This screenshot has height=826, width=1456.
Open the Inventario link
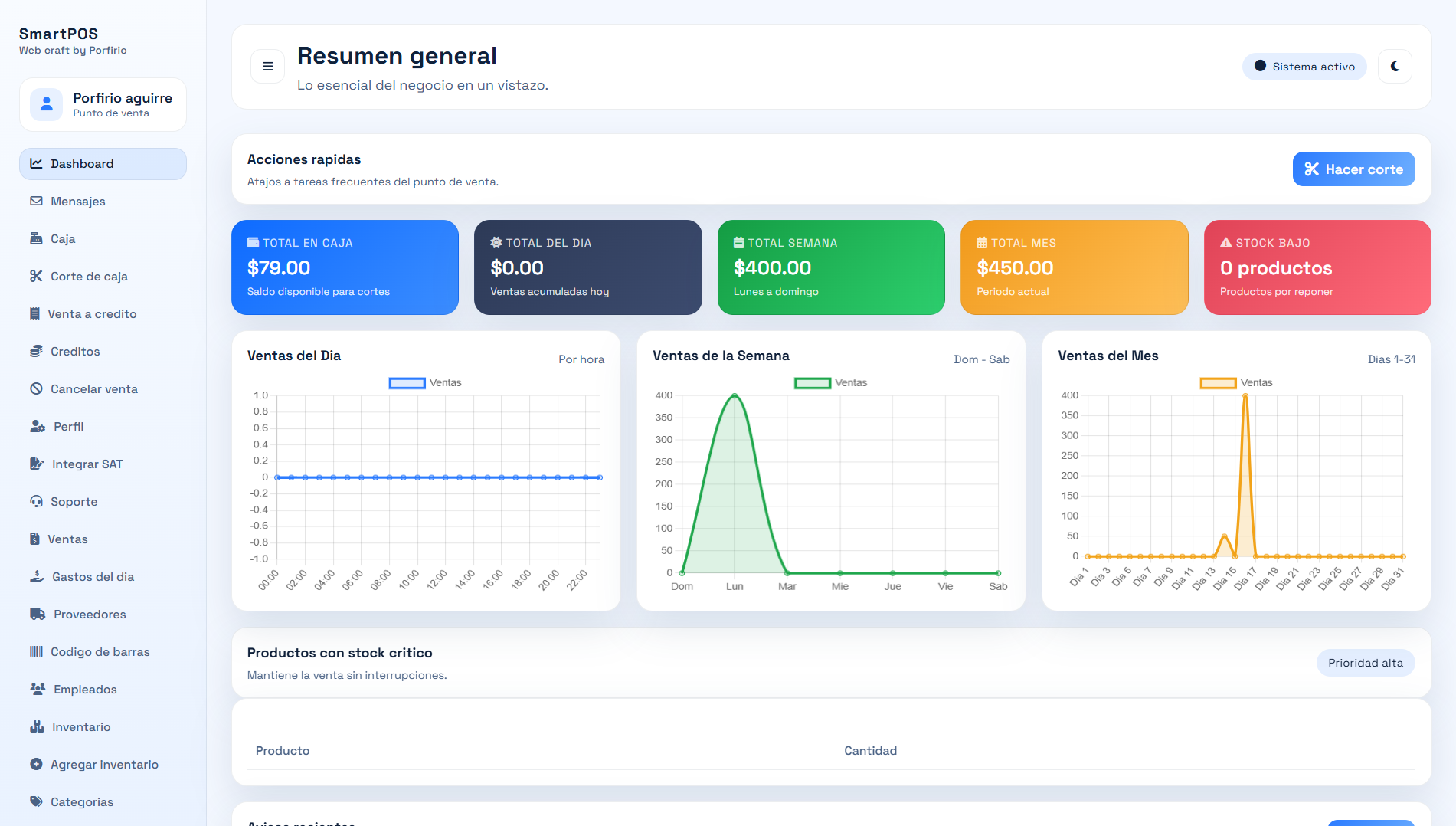103,727
